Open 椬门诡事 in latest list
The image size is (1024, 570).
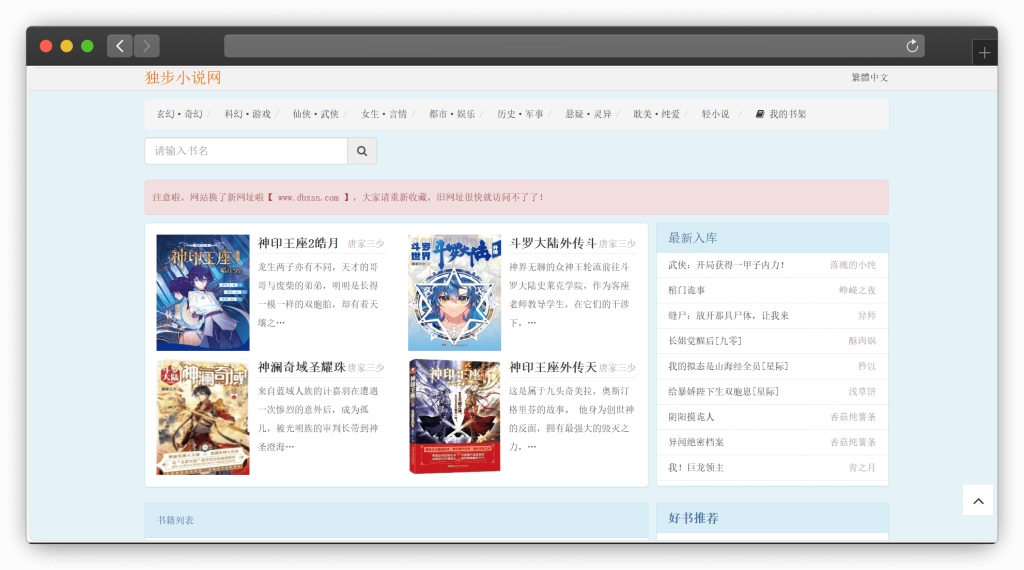(x=686, y=290)
